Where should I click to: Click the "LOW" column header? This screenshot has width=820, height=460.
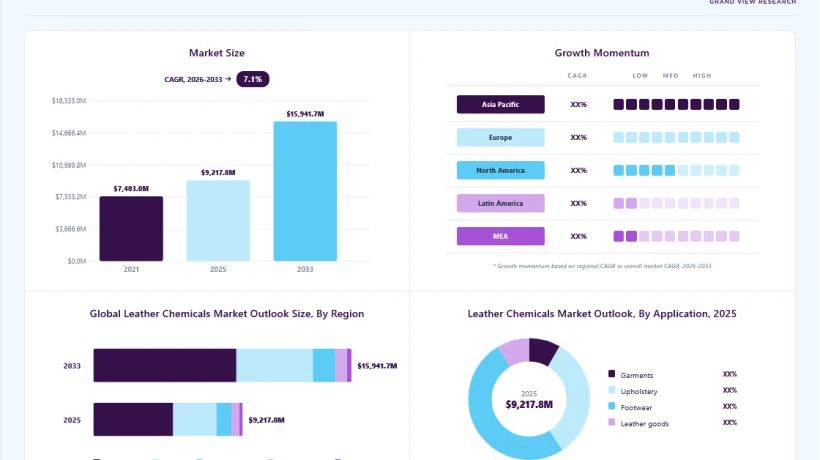pyautogui.click(x=640, y=75)
